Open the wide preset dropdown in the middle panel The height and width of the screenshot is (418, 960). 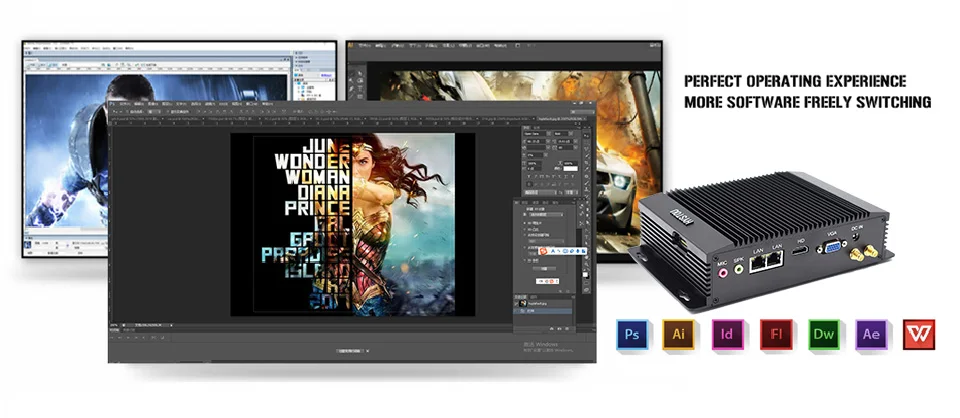[x=546, y=214]
